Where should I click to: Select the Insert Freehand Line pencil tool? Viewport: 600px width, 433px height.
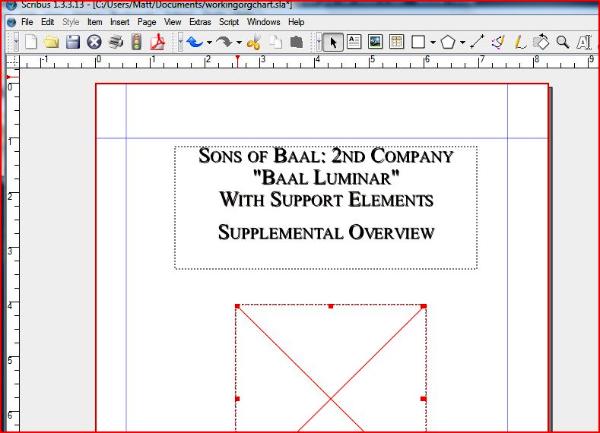click(520, 42)
